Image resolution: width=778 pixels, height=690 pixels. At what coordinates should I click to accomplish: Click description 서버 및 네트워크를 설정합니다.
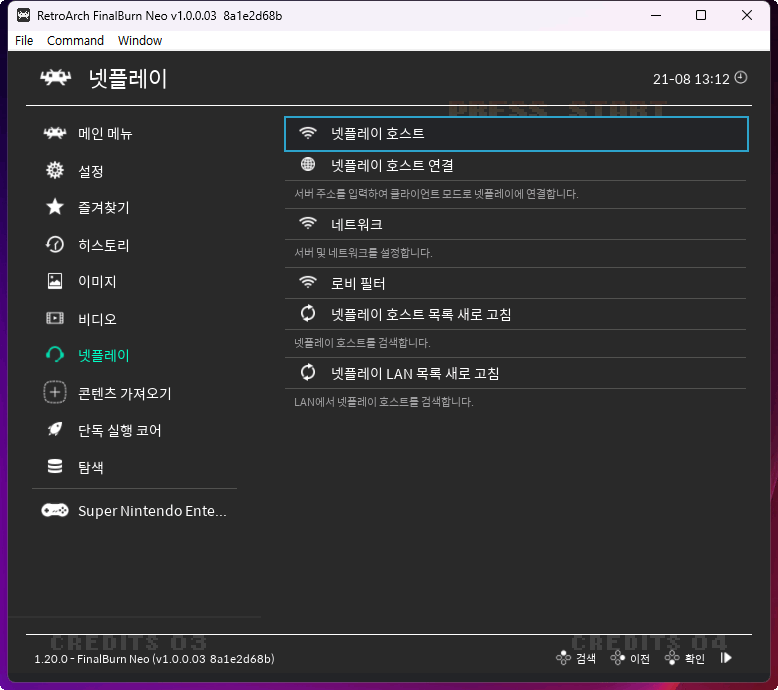363,252
